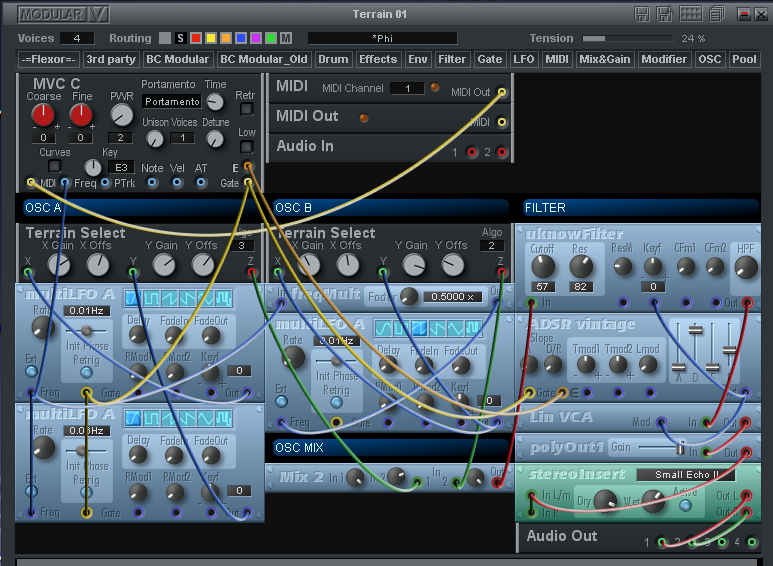Open the LFO module category
This screenshot has height=566, width=773.
(524, 59)
